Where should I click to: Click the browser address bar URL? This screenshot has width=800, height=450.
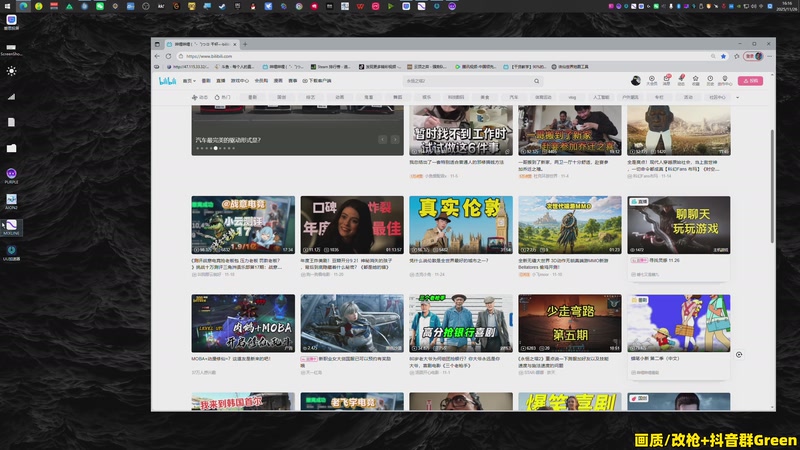pos(209,56)
